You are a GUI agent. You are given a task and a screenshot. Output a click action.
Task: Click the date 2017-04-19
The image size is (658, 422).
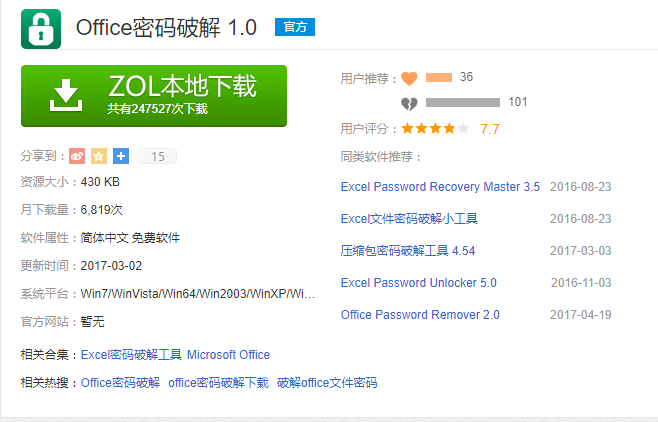581,315
